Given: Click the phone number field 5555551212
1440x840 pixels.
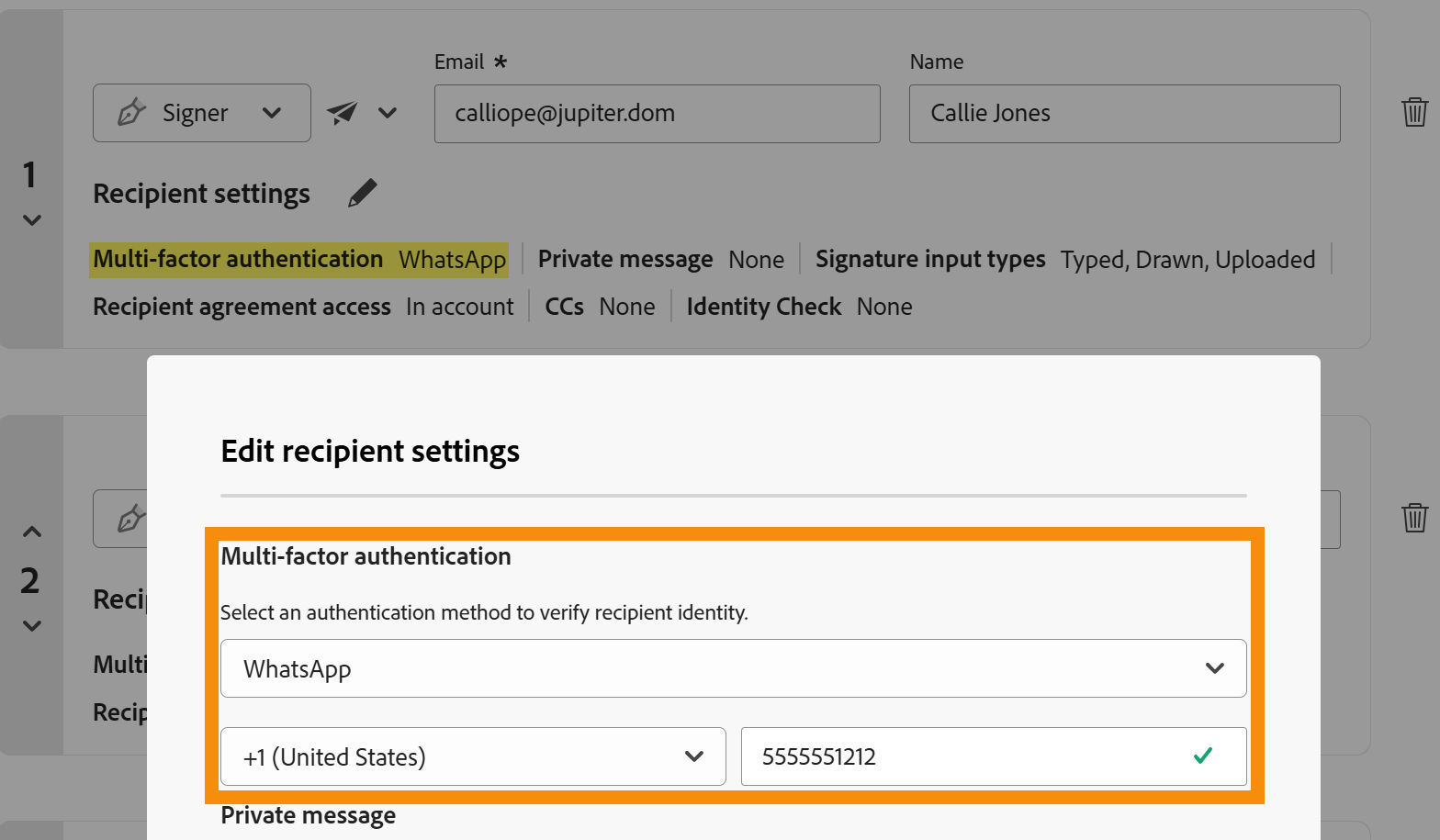Looking at the screenshot, I should coord(964,756).
